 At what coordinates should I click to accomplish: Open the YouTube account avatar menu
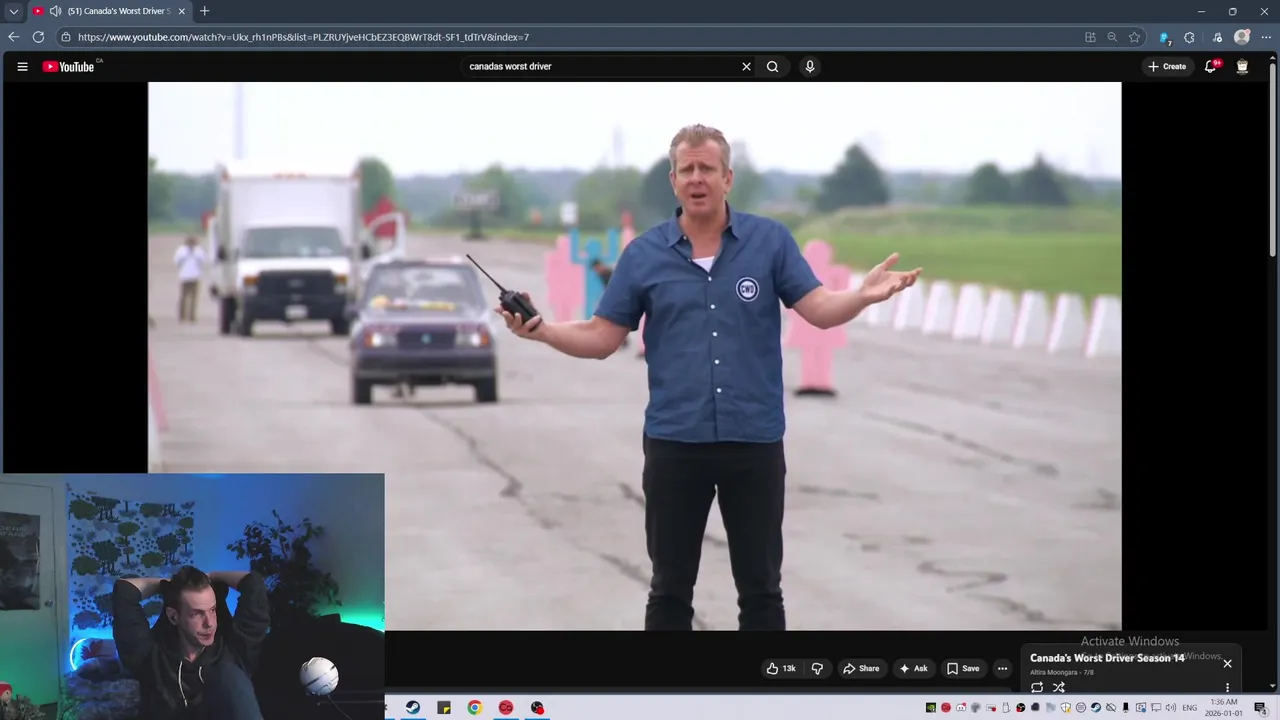tap(1242, 67)
